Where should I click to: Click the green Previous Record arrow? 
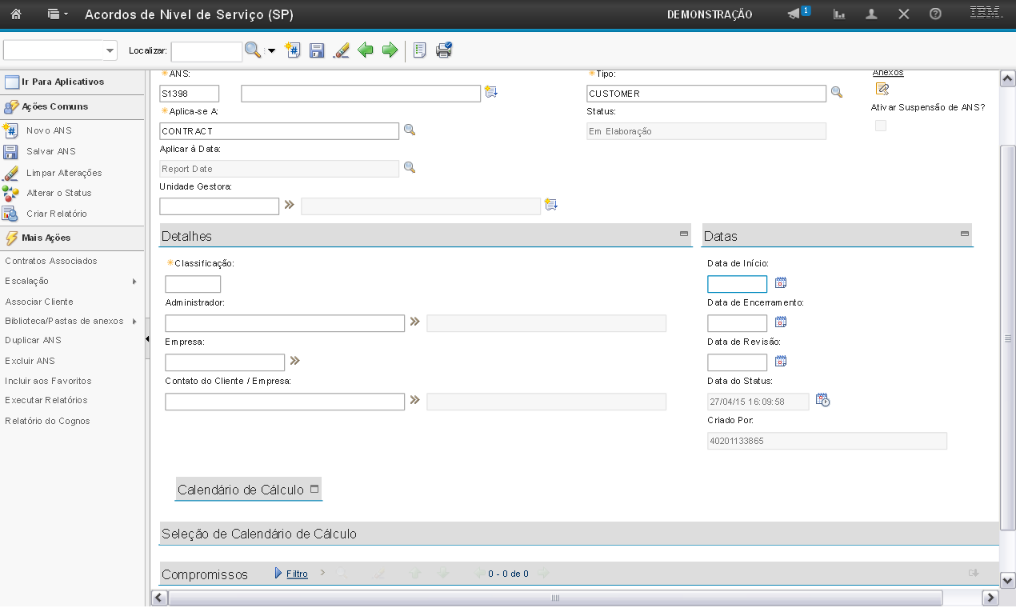point(366,50)
